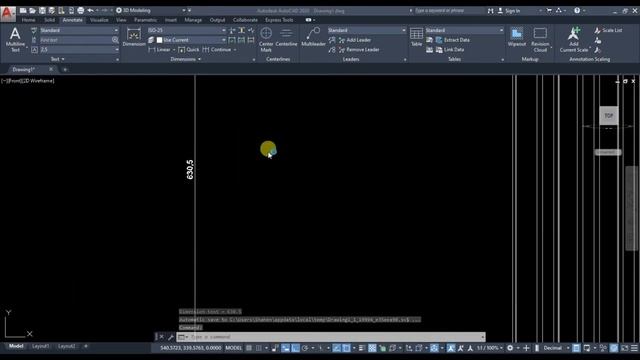Image resolution: width=640 pixels, height=360 pixels.
Task: Click the Continue dimension button
Action: click(217, 50)
